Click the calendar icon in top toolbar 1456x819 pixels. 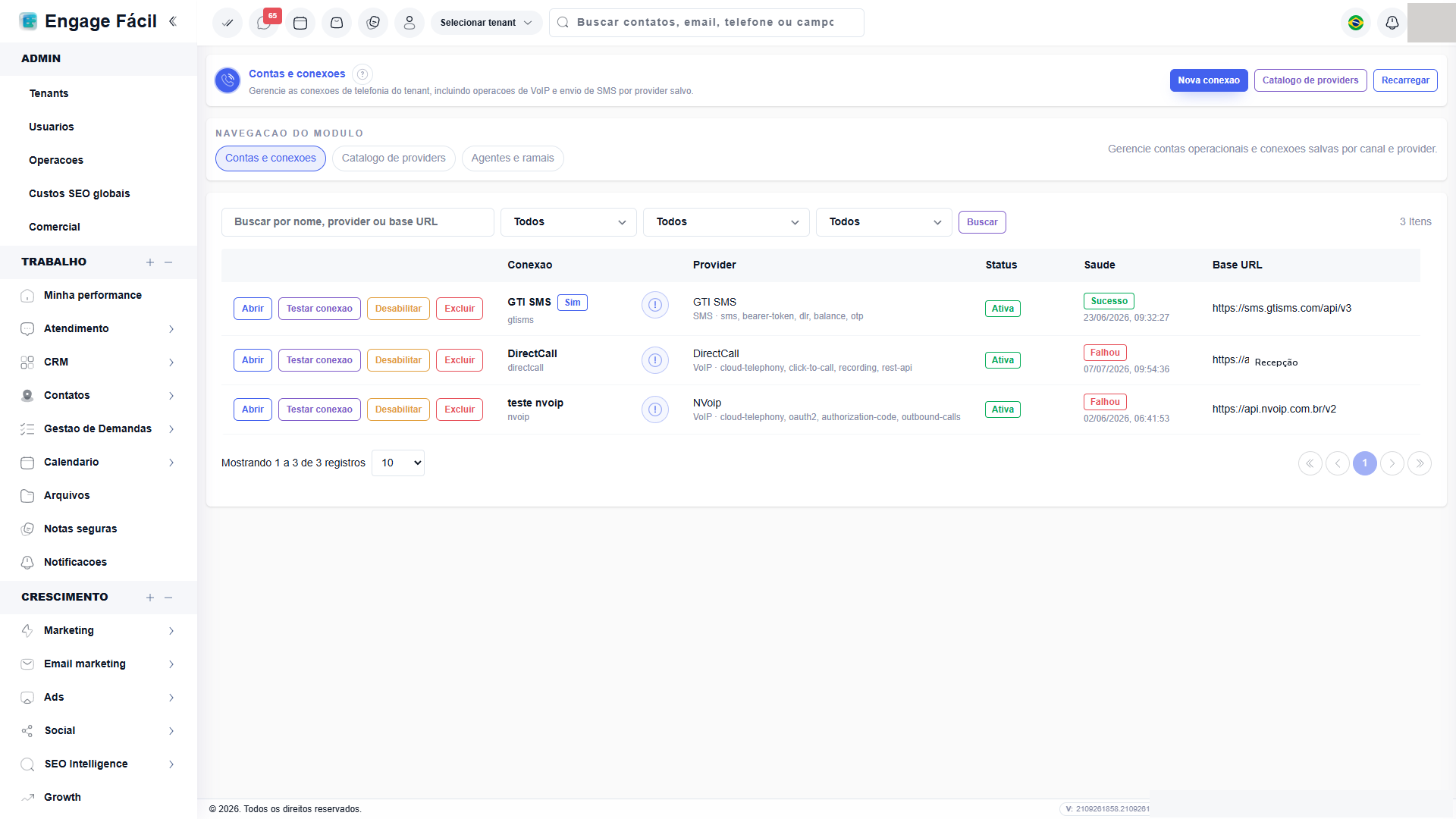coord(300,23)
